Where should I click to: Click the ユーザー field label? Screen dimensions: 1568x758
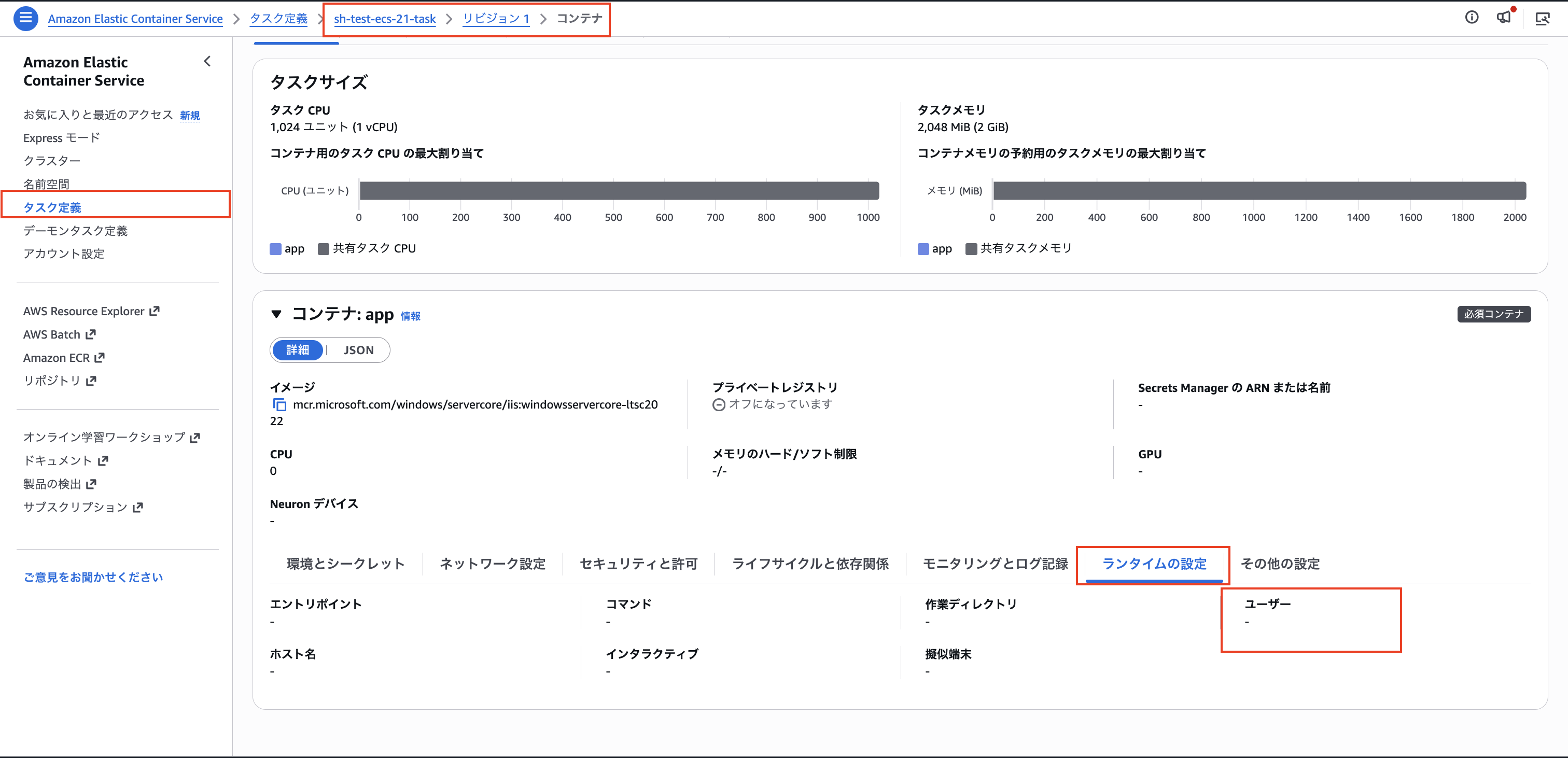(x=1267, y=604)
